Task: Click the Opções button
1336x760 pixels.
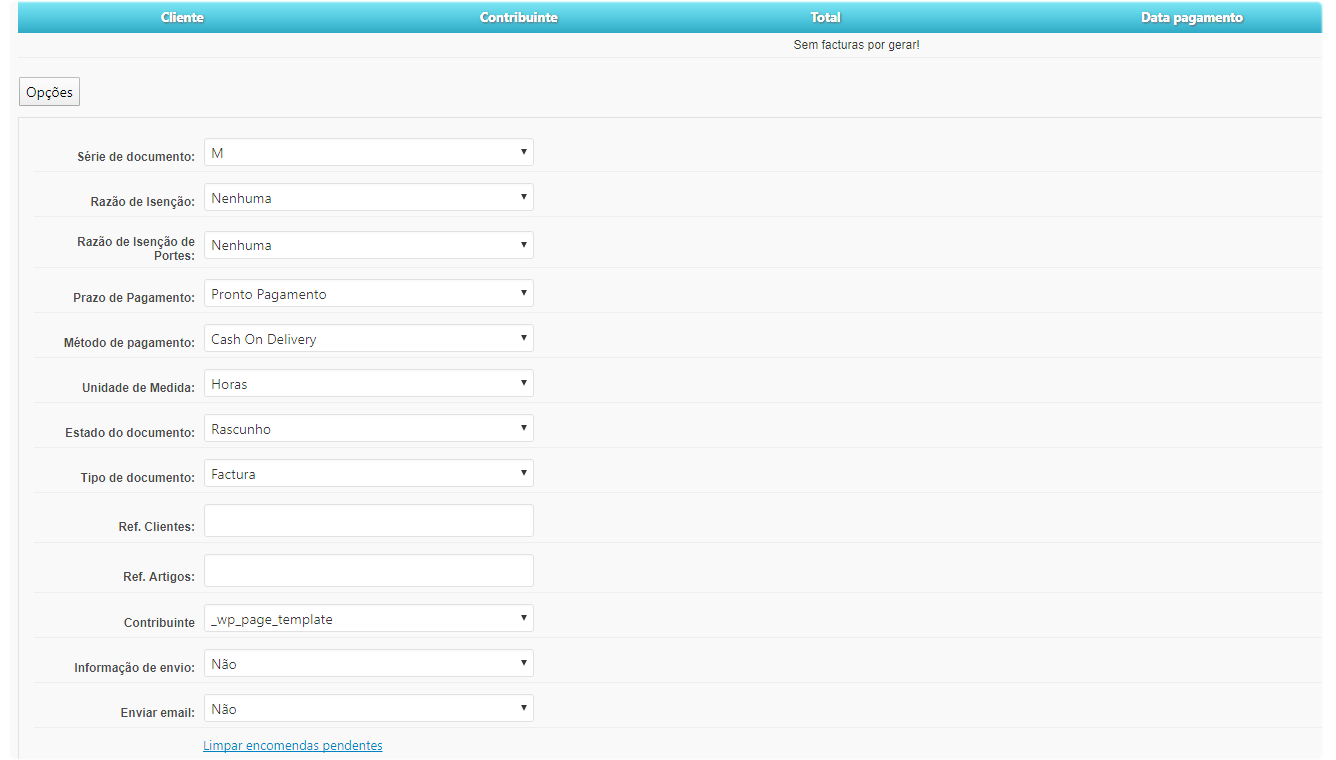Action: pyautogui.click(x=49, y=92)
